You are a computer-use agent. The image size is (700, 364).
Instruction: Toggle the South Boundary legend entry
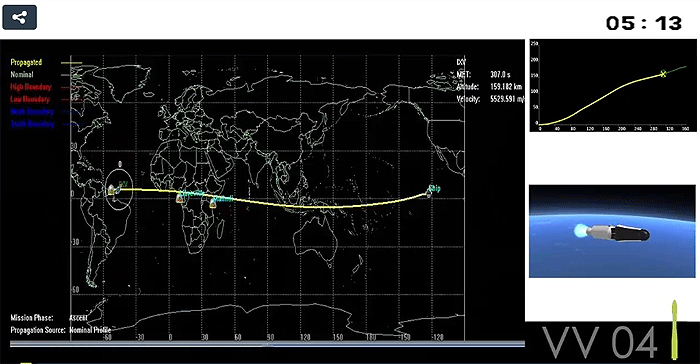[x=32, y=124]
